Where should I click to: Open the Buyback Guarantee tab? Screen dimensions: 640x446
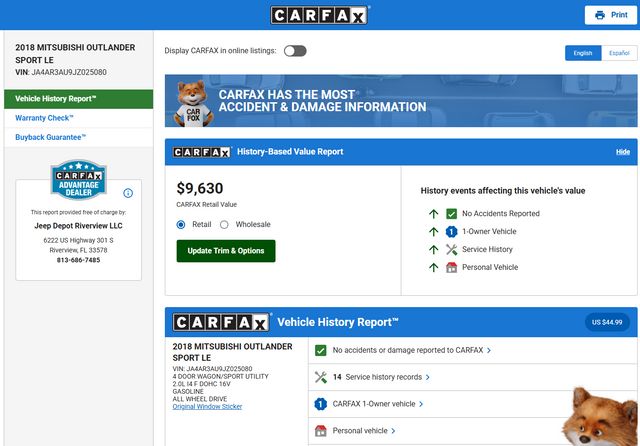[51, 137]
